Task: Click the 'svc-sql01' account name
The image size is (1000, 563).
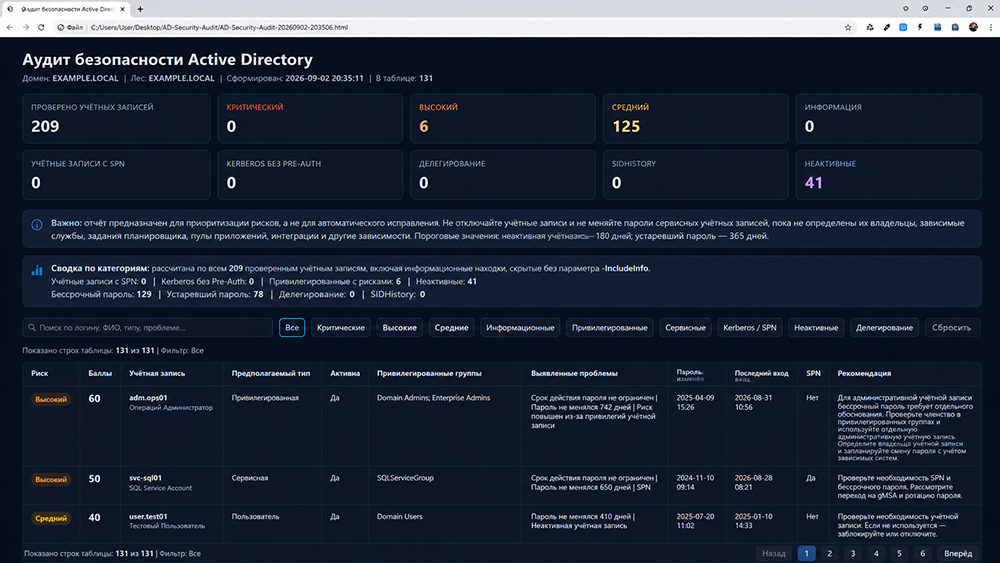Action: (x=145, y=478)
